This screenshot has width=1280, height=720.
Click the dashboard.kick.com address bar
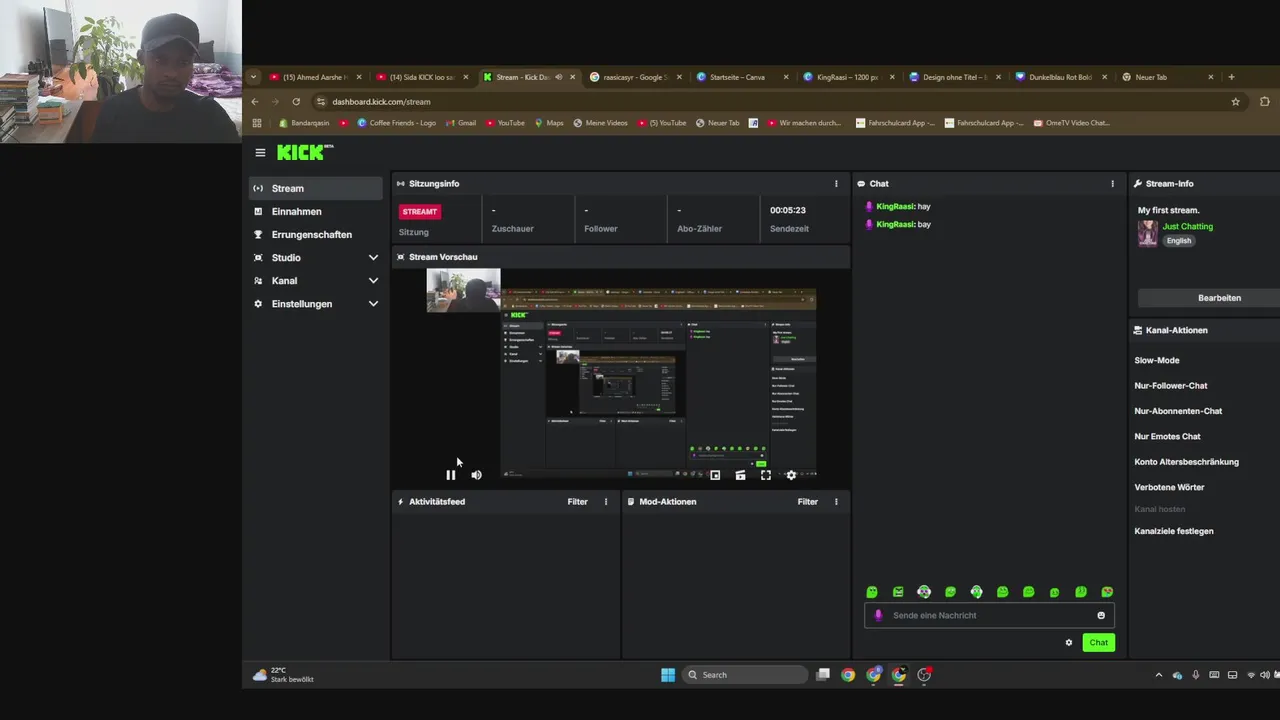(x=777, y=102)
